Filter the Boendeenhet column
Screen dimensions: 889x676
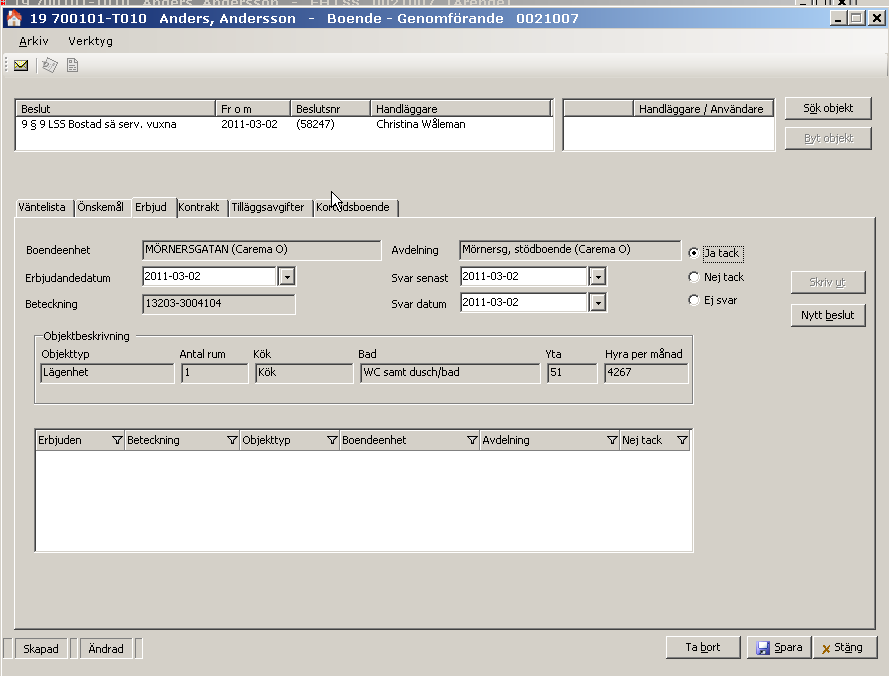tap(472, 441)
